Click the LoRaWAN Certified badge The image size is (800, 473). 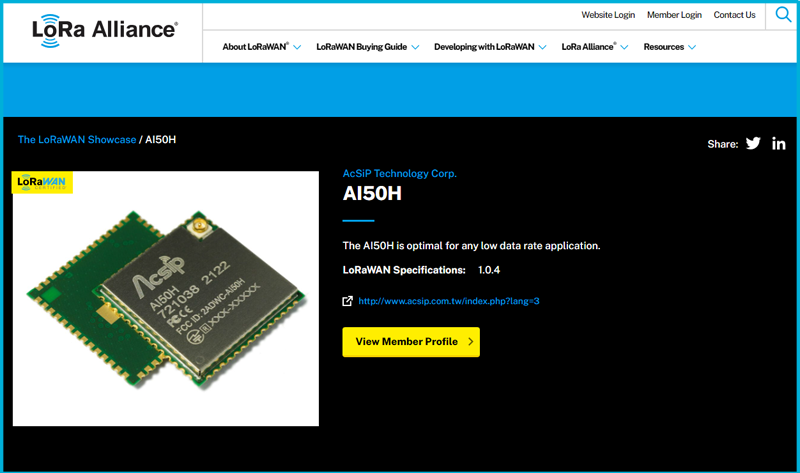pos(42,183)
